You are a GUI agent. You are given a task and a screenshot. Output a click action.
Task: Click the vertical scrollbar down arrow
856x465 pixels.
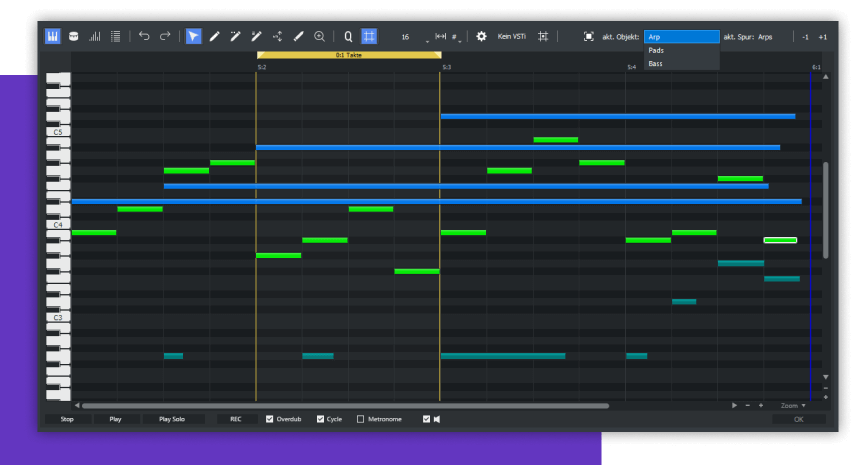(x=825, y=377)
